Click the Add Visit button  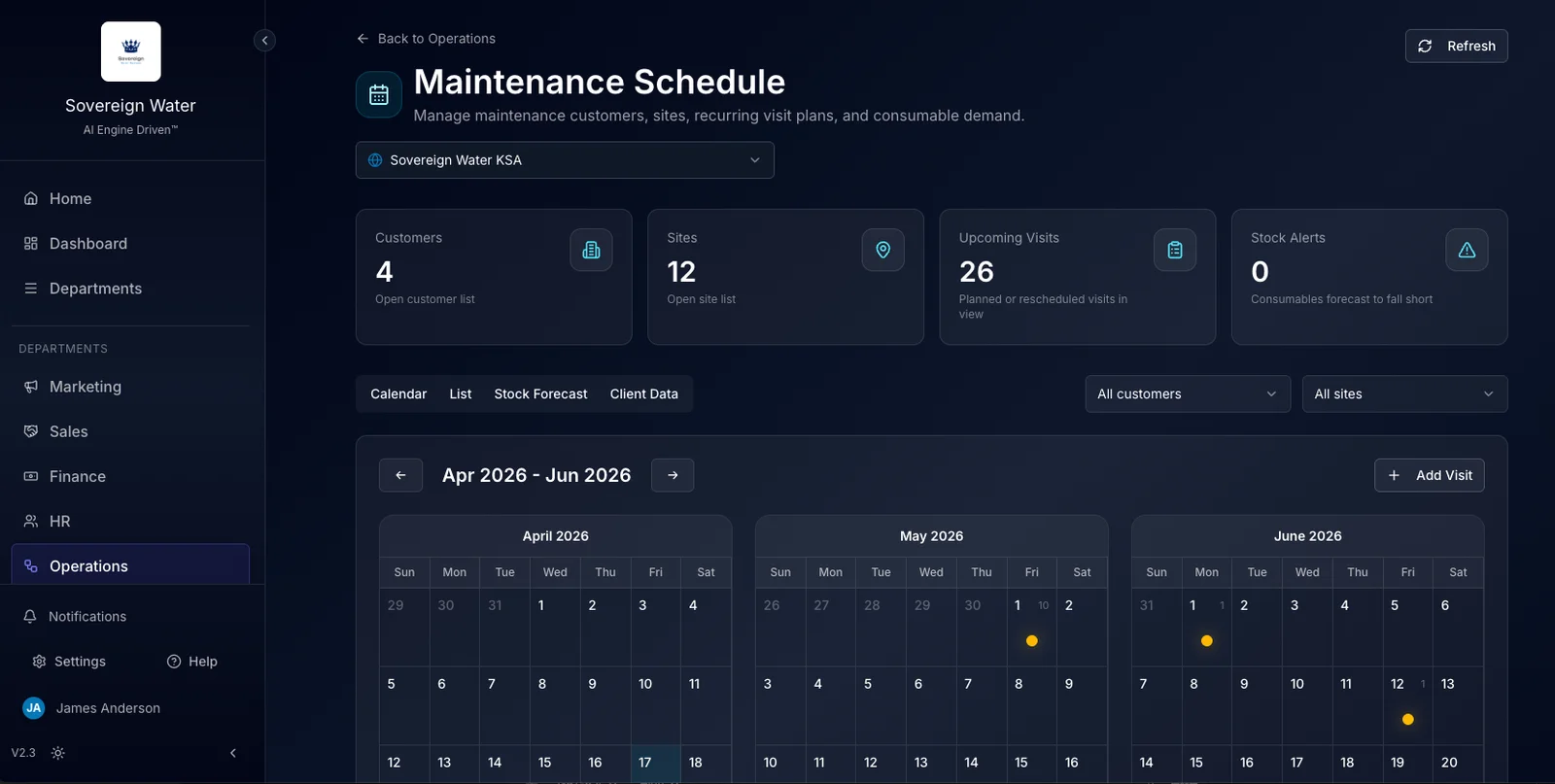[1429, 475]
